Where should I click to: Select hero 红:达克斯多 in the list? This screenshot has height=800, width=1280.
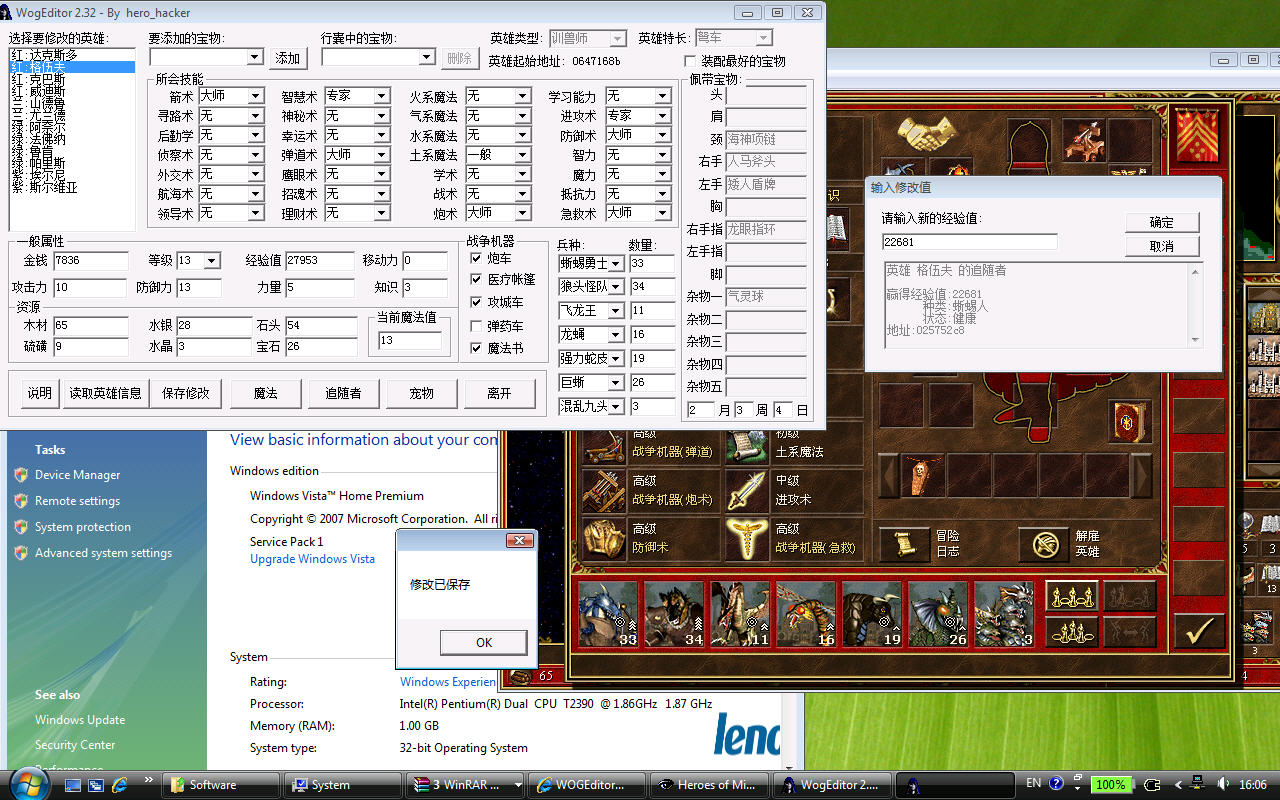click(x=72, y=55)
